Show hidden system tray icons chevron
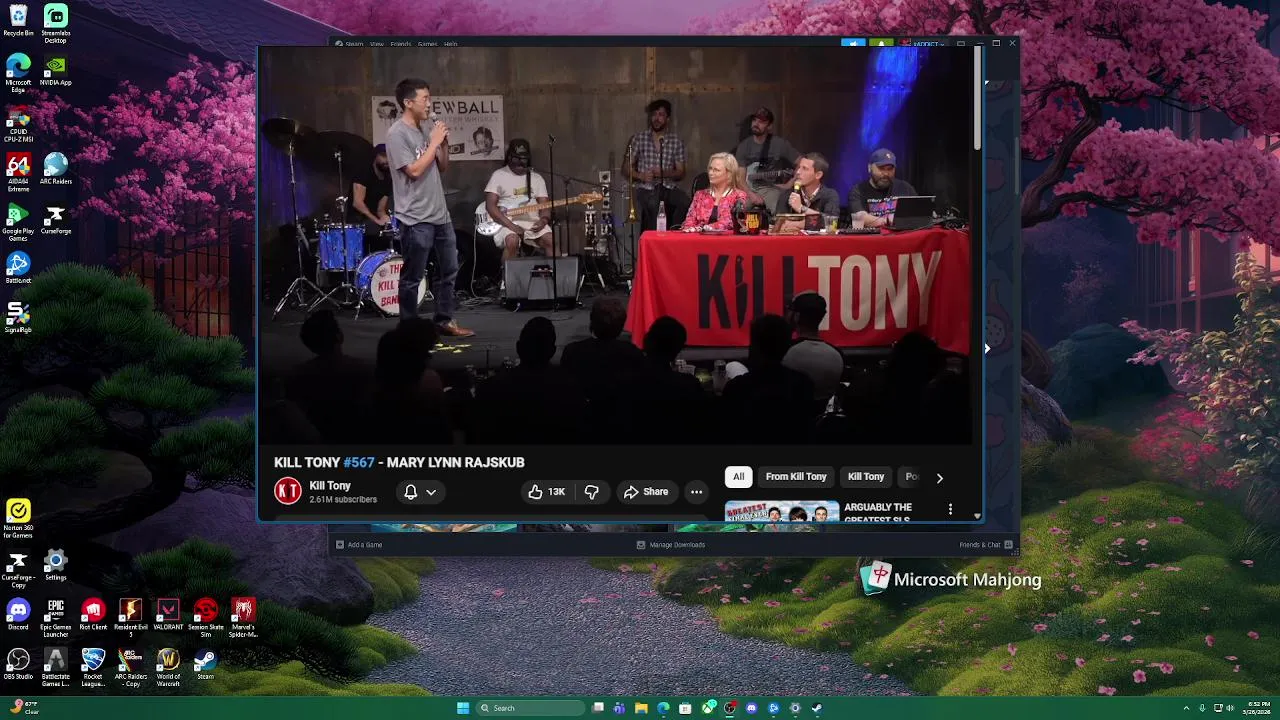Screen dimensions: 1280x720 click(1186, 708)
